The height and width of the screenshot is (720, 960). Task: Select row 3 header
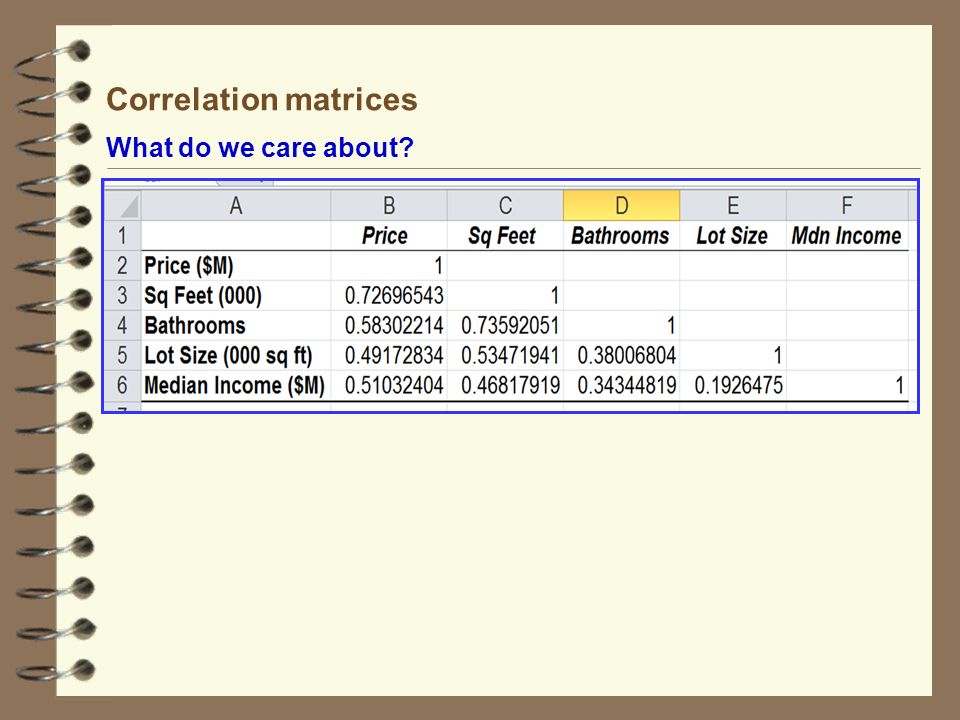tap(122, 296)
